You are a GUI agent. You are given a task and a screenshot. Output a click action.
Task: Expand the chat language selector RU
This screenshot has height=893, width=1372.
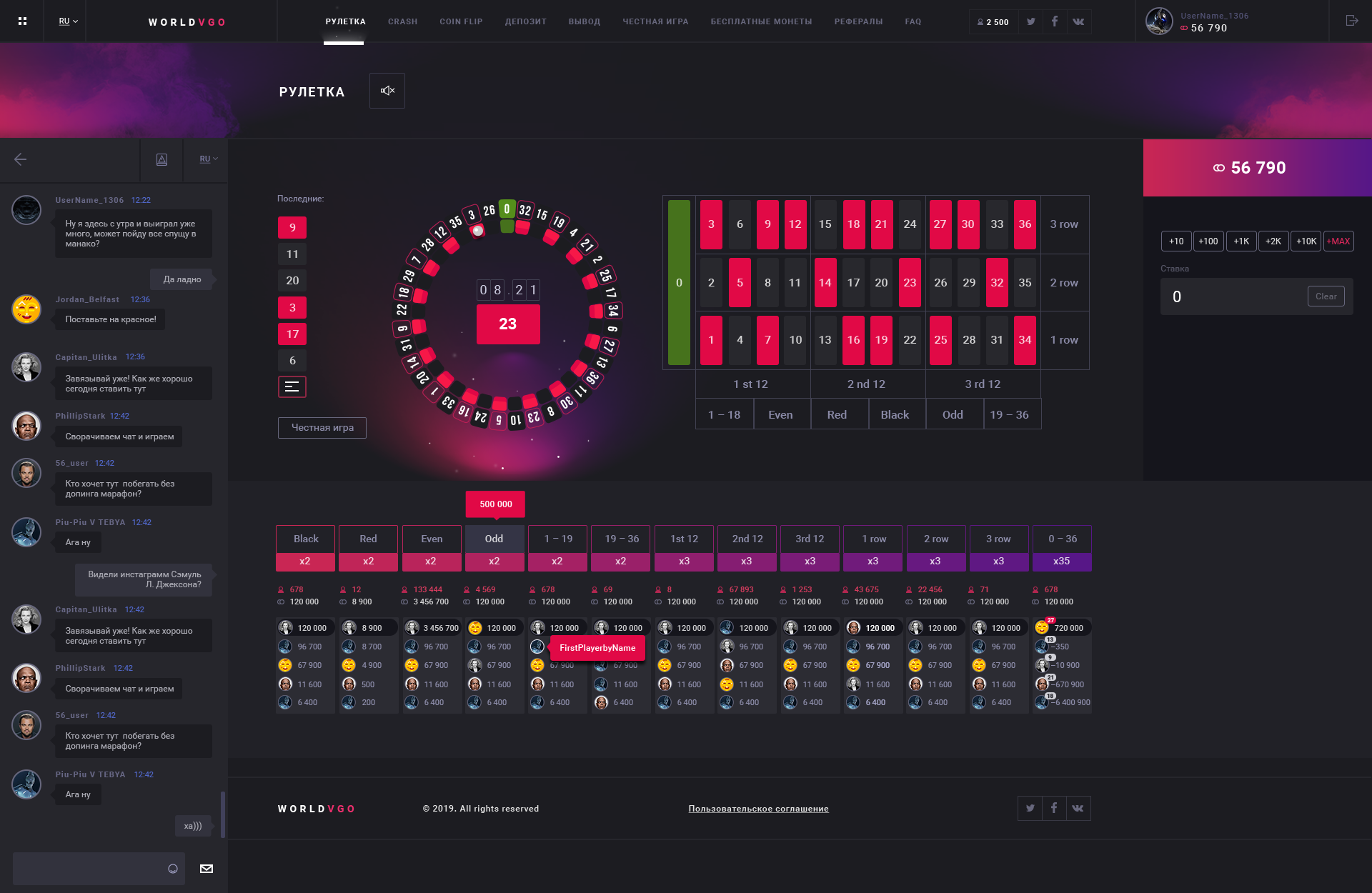[208, 158]
